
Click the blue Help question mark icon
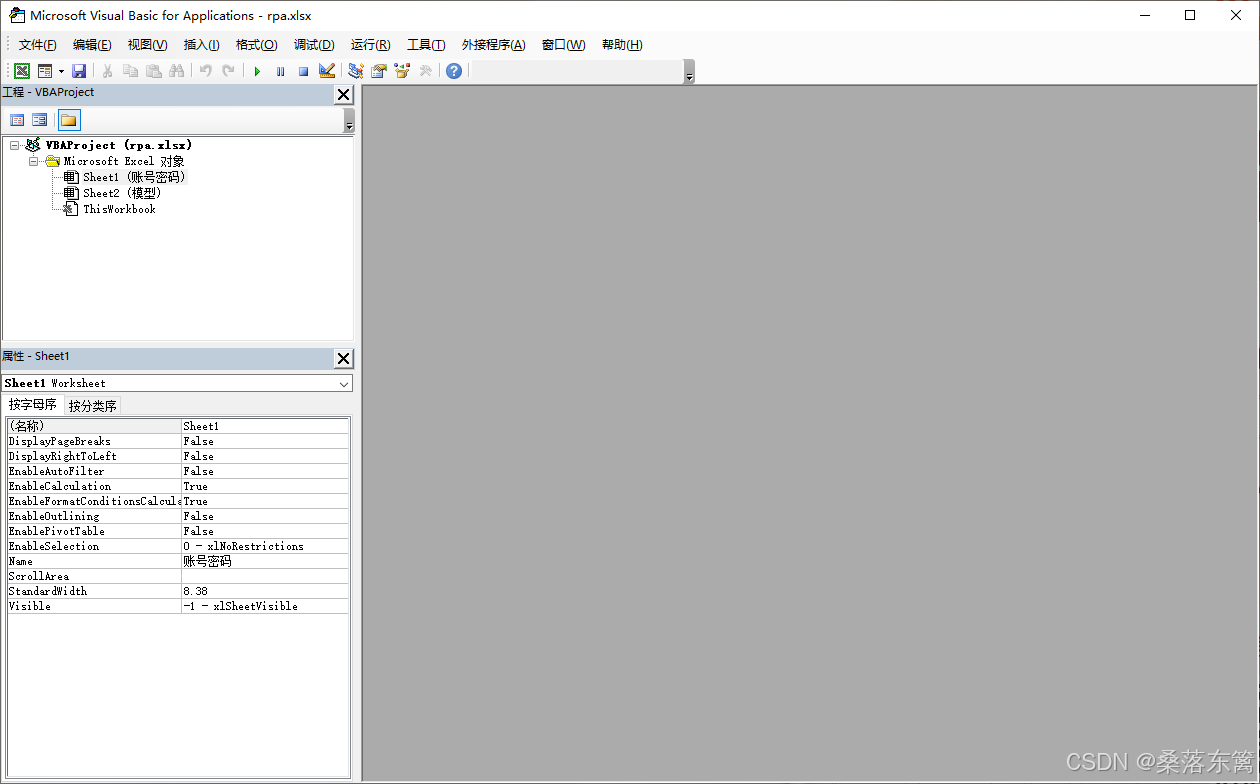coord(454,71)
